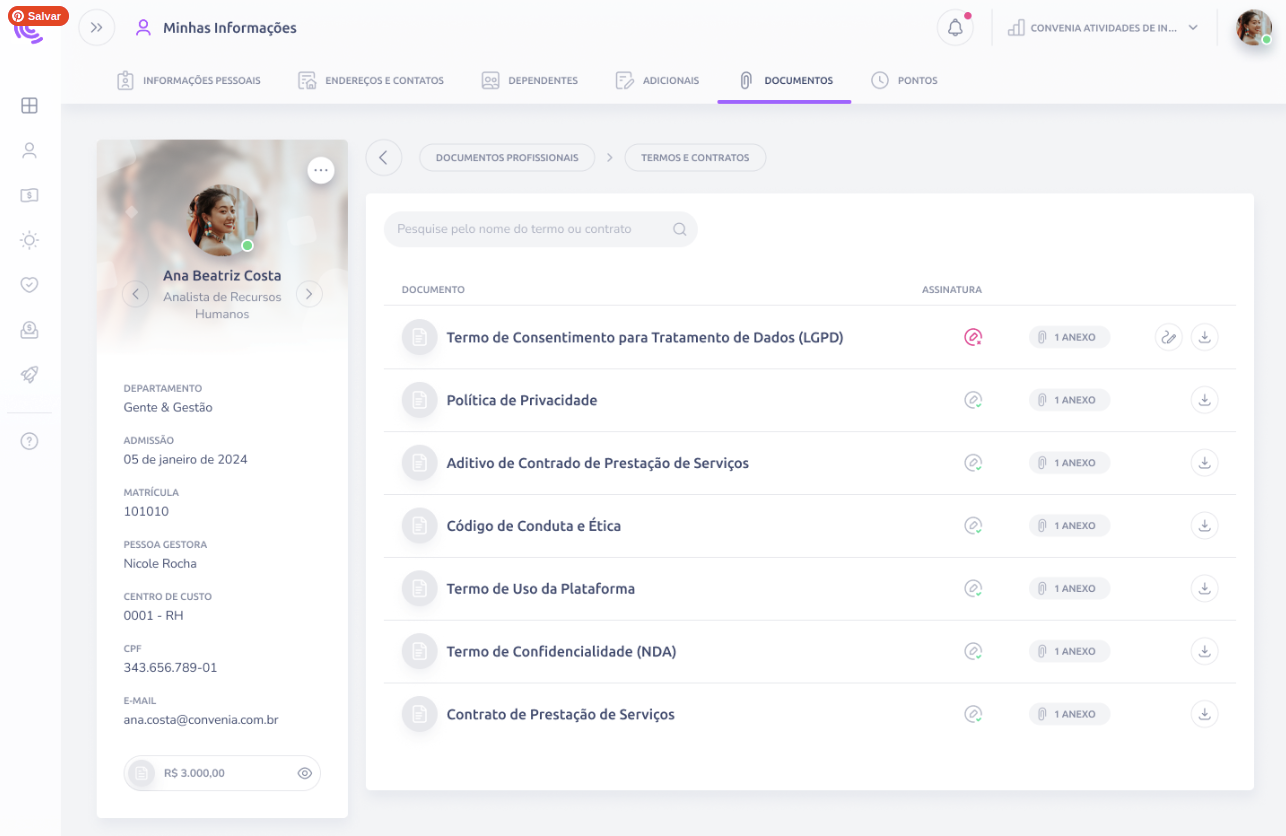Click the back arrow button
Image resolution: width=1286 pixels, height=836 pixels.
pyautogui.click(x=384, y=158)
